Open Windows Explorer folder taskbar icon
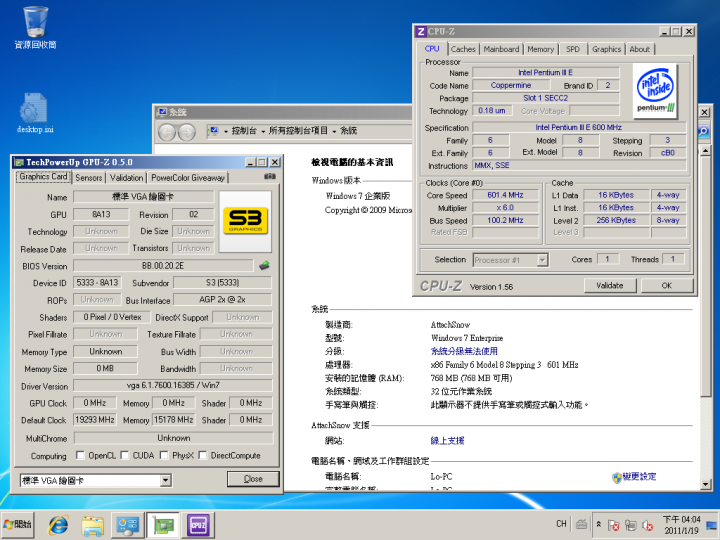720x540 pixels. click(92, 525)
